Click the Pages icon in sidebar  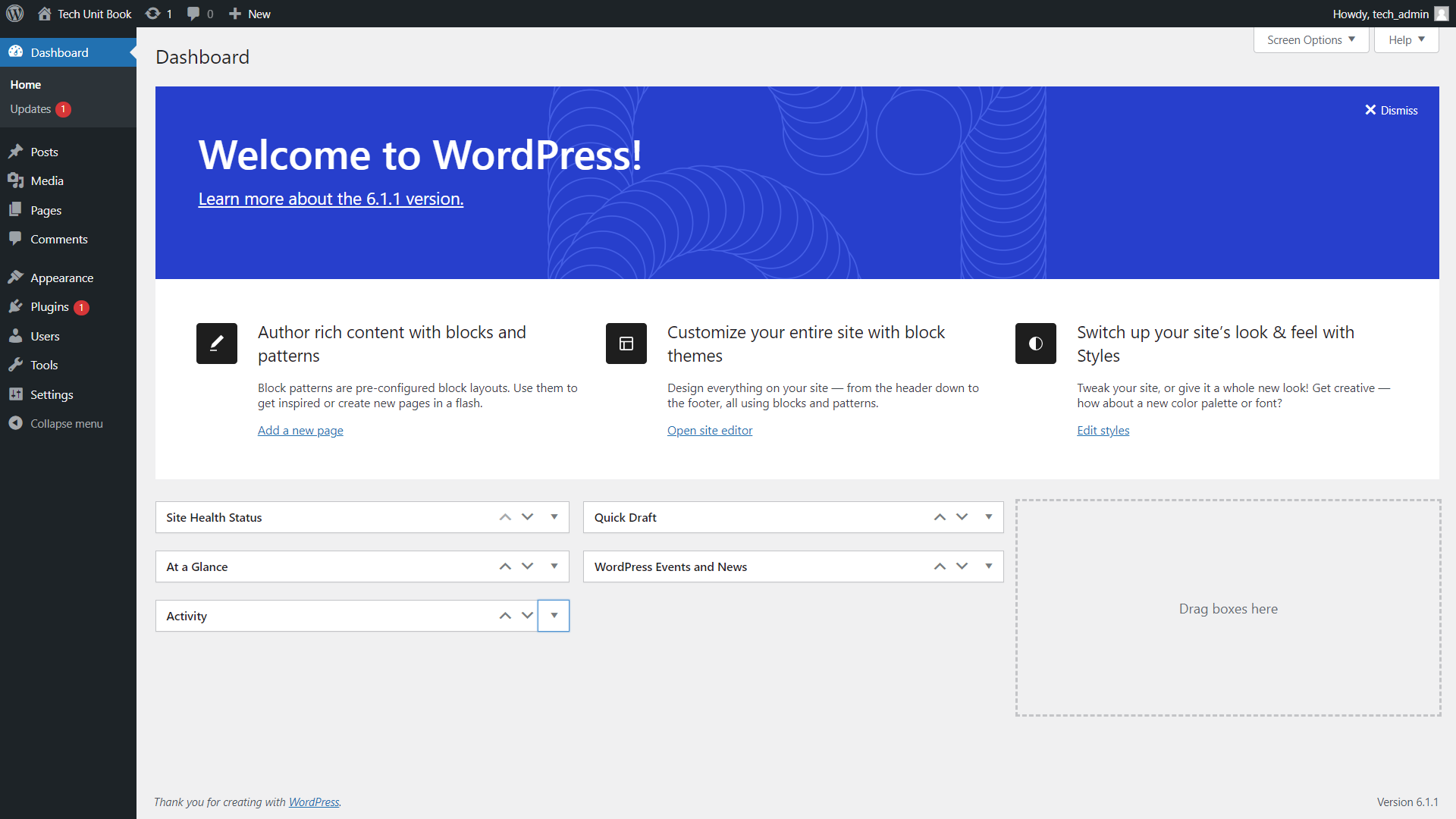tap(15, 210)
